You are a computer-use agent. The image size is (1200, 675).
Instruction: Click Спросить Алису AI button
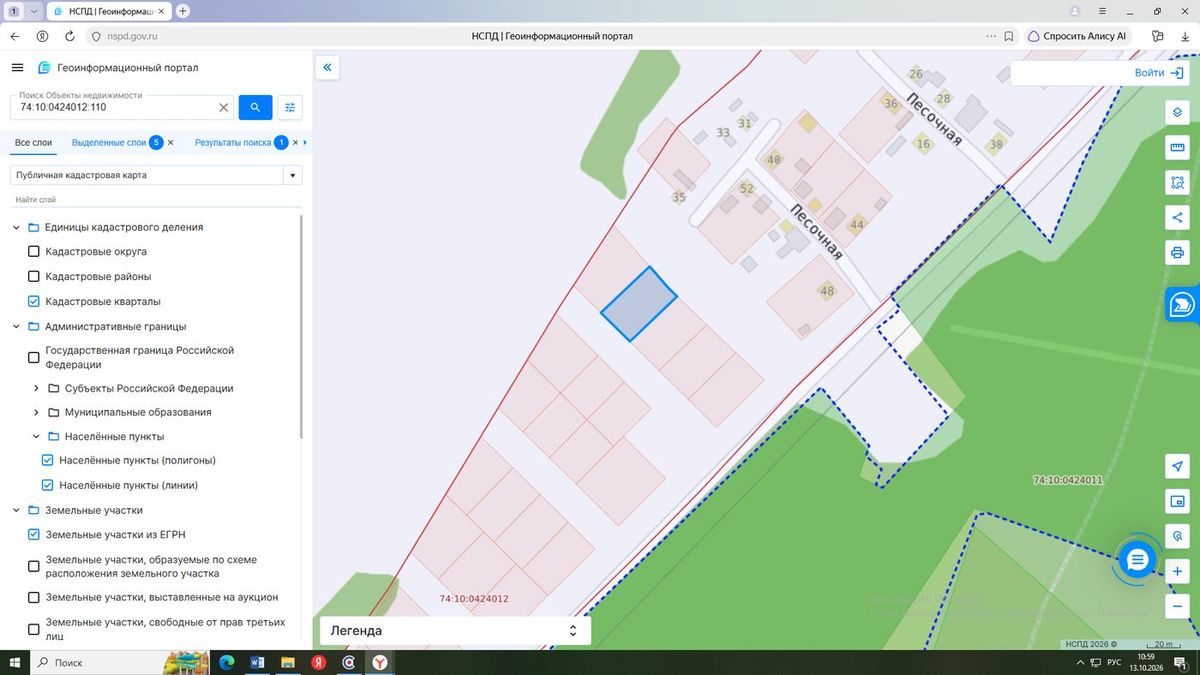1077,36
